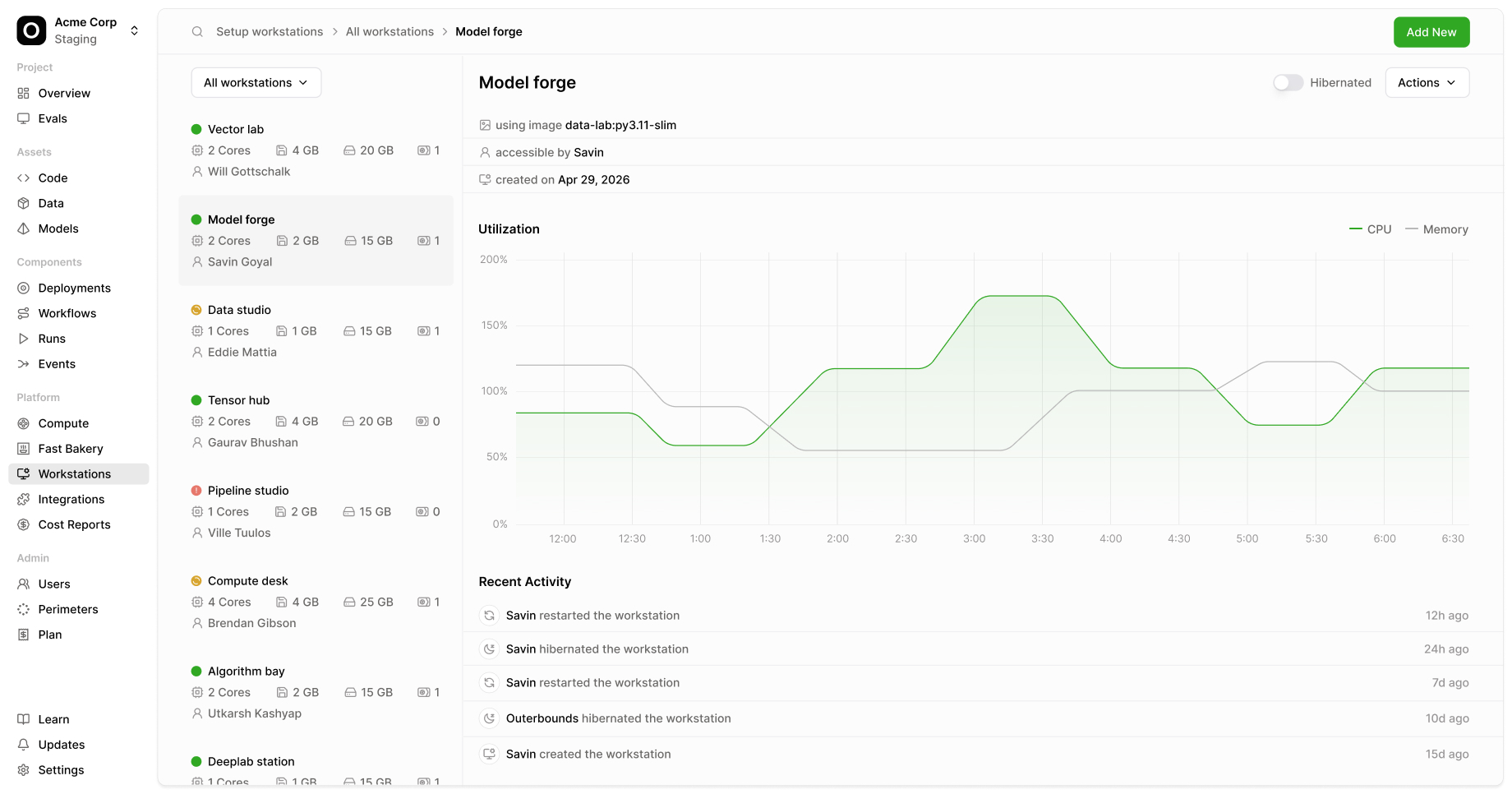
Task: Click the Updates bell icon
Action: tap(23, 745)
